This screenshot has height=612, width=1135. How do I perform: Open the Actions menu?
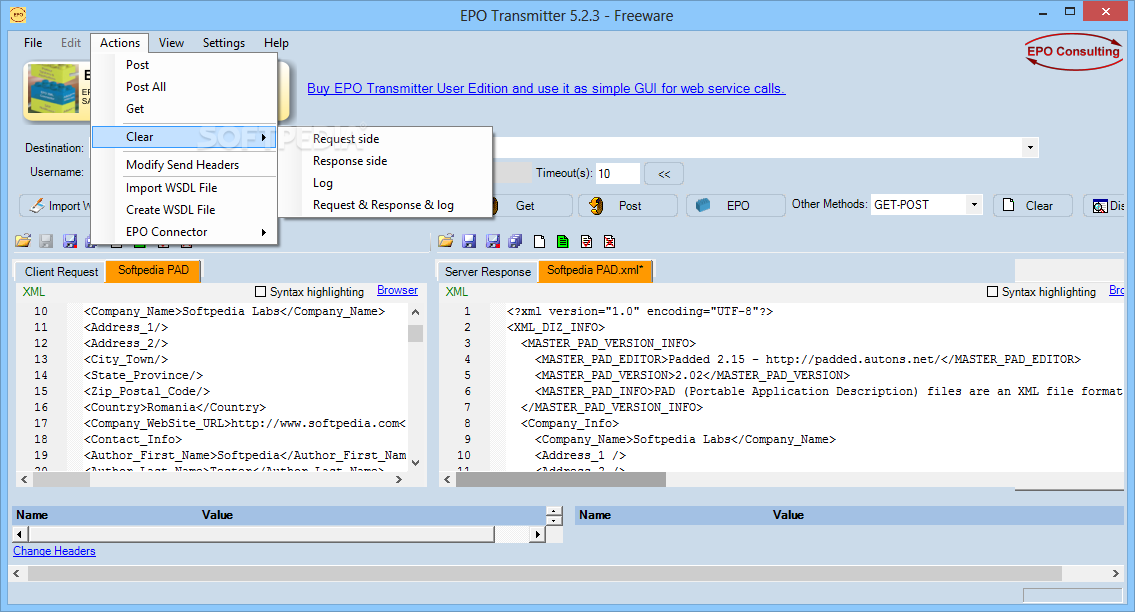point(119,43)
